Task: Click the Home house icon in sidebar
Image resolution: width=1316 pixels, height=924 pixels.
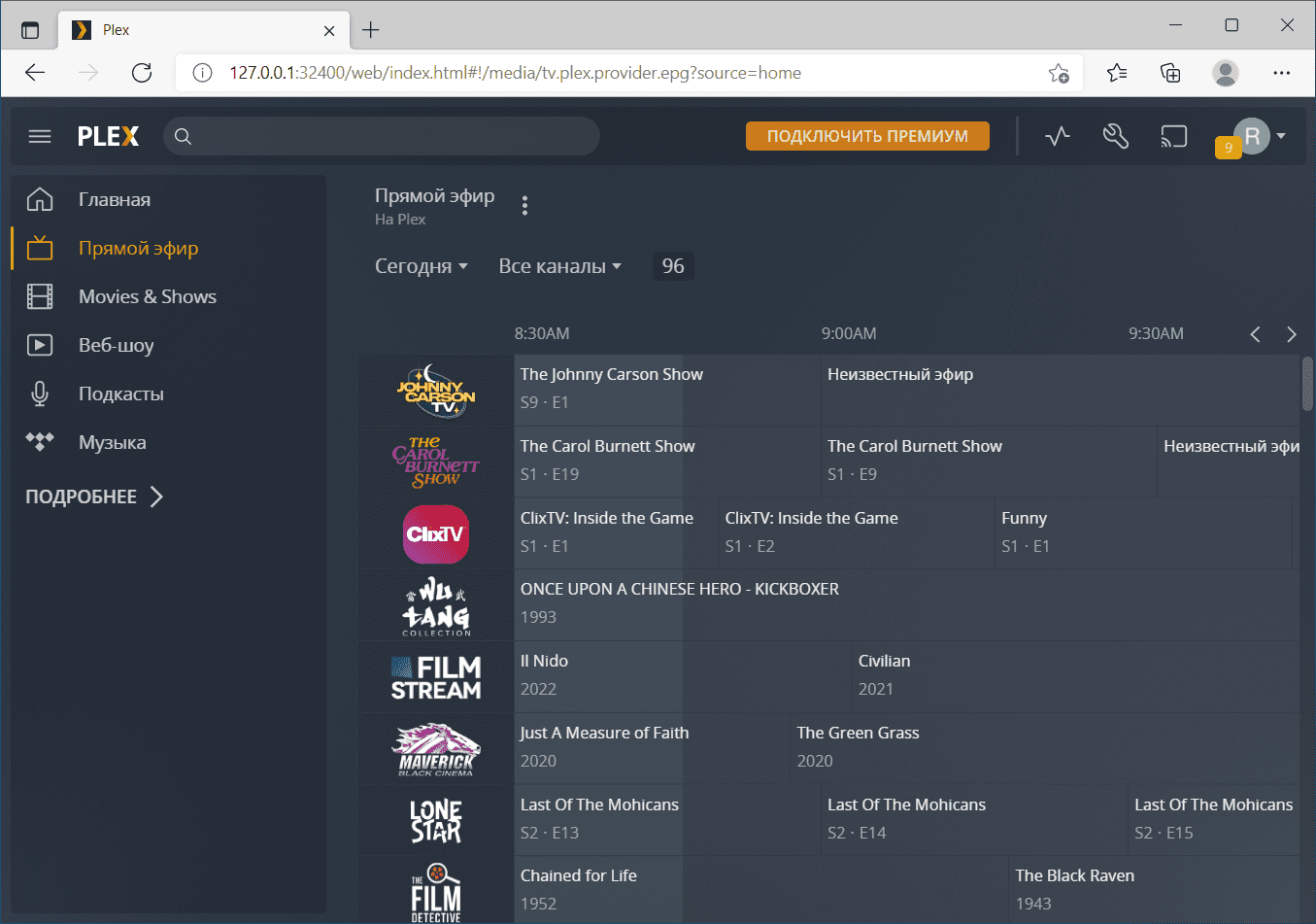Action: pos(40,199)
